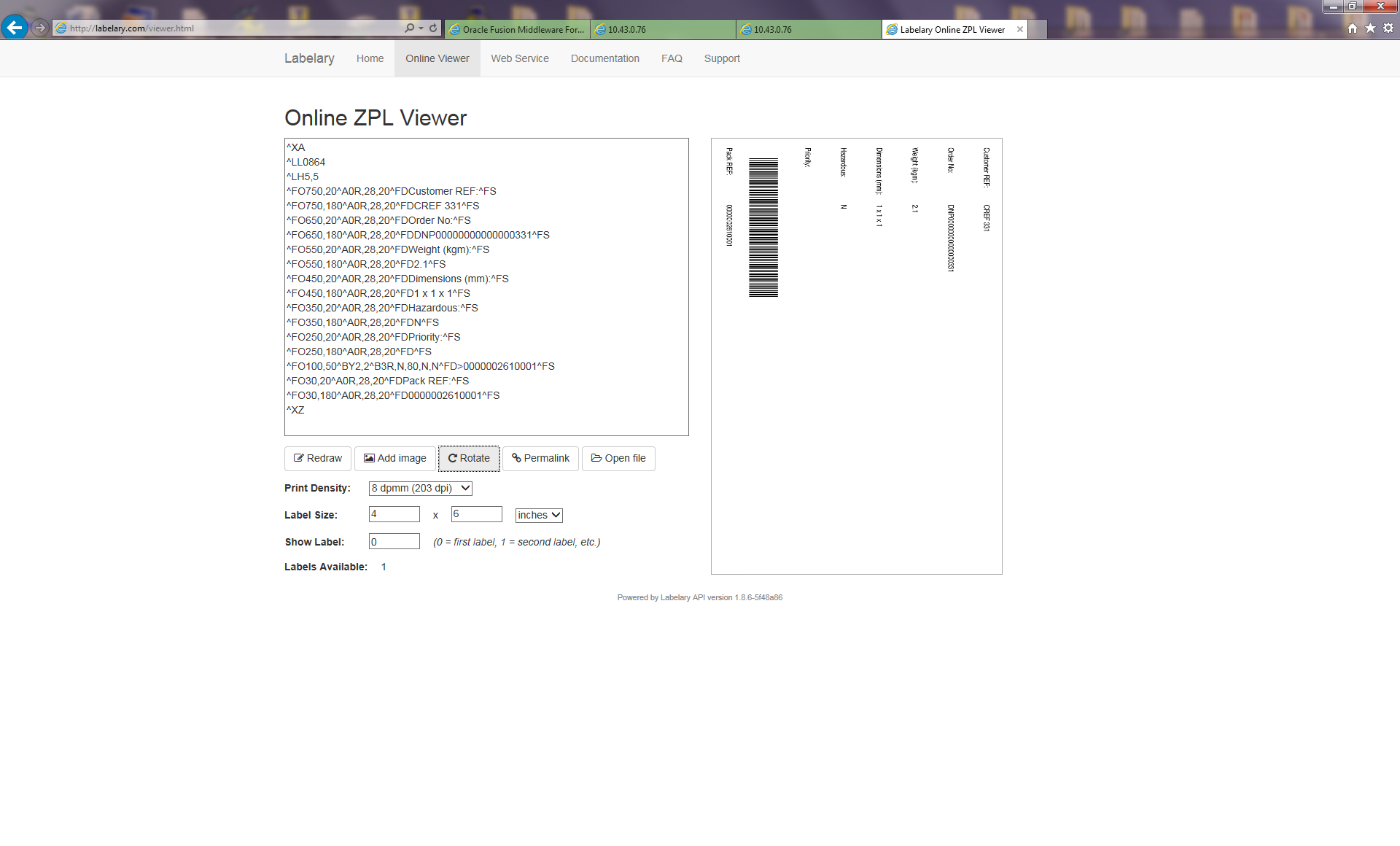Image resolution: width=1400 pixels, height=846 pixels.
Task: Open the browser Home icon
Action: point(1353,28)
